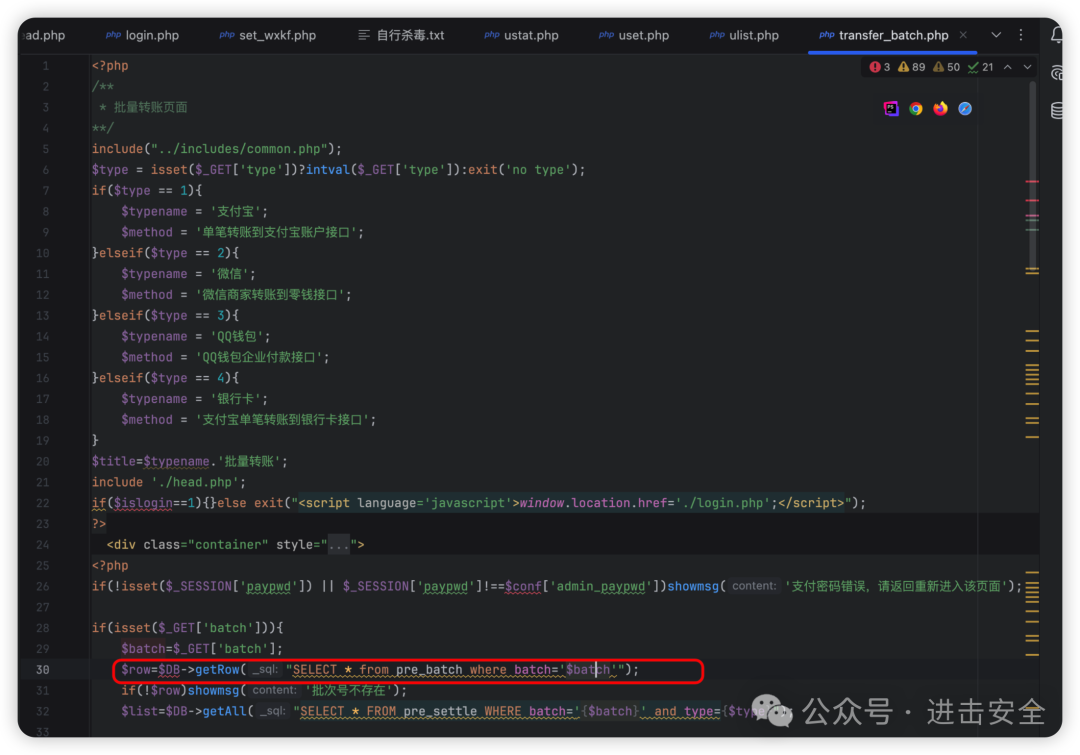Expand the hidden tabs list chevron
The height and width of the screenshot is (755, 1080).
click(996, 35)
